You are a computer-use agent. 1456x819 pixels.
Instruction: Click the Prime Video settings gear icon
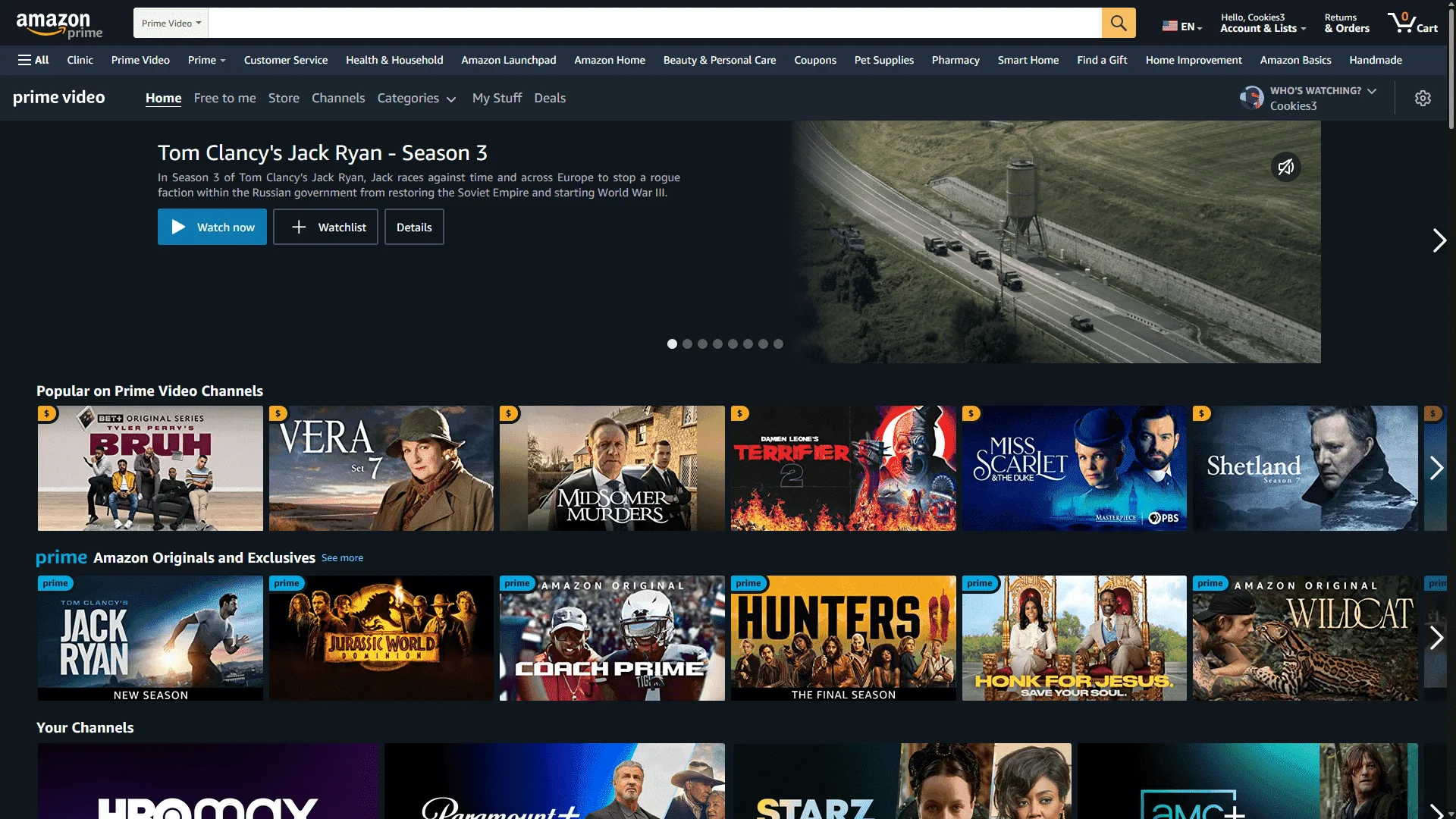pos(1423,99)
